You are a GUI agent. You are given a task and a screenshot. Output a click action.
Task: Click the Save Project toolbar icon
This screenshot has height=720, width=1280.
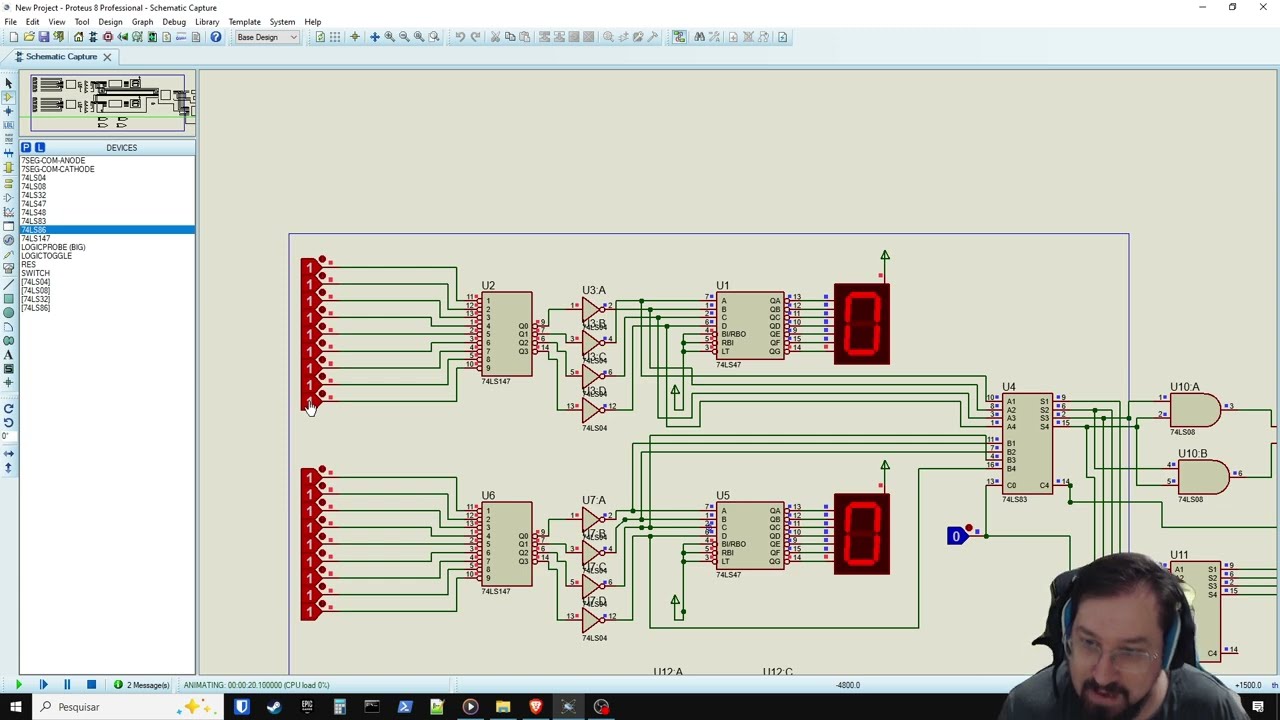click(43, 37)
